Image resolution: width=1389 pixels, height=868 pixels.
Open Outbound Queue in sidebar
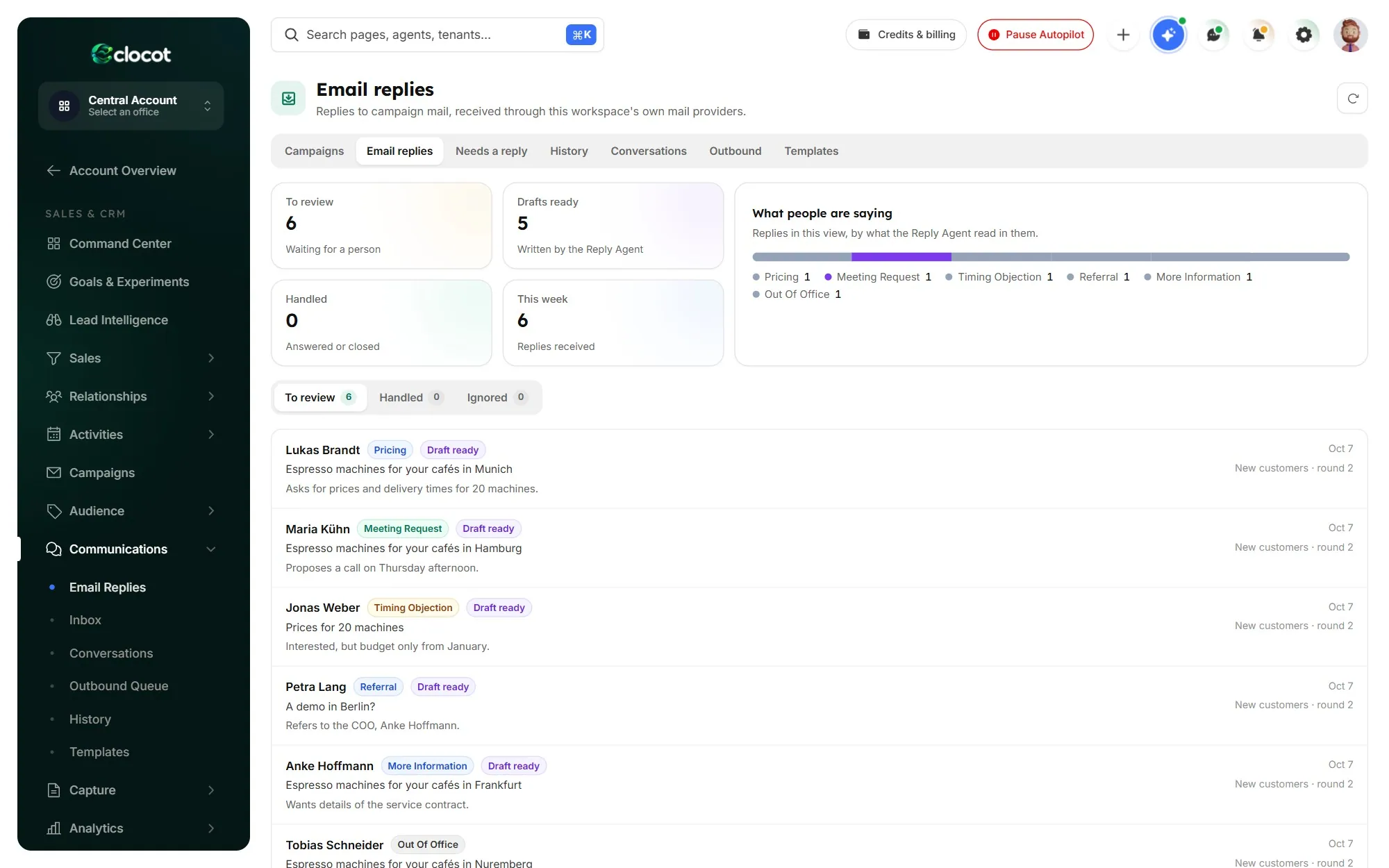119,686
